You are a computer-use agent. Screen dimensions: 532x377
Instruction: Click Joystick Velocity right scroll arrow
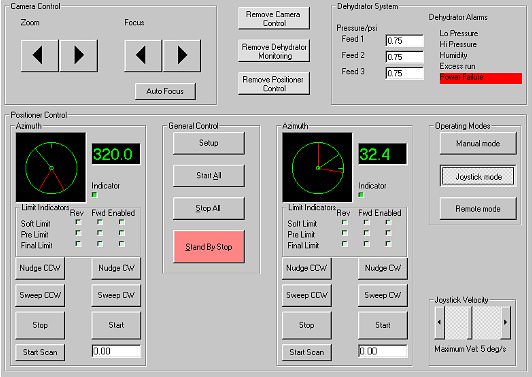506,322
